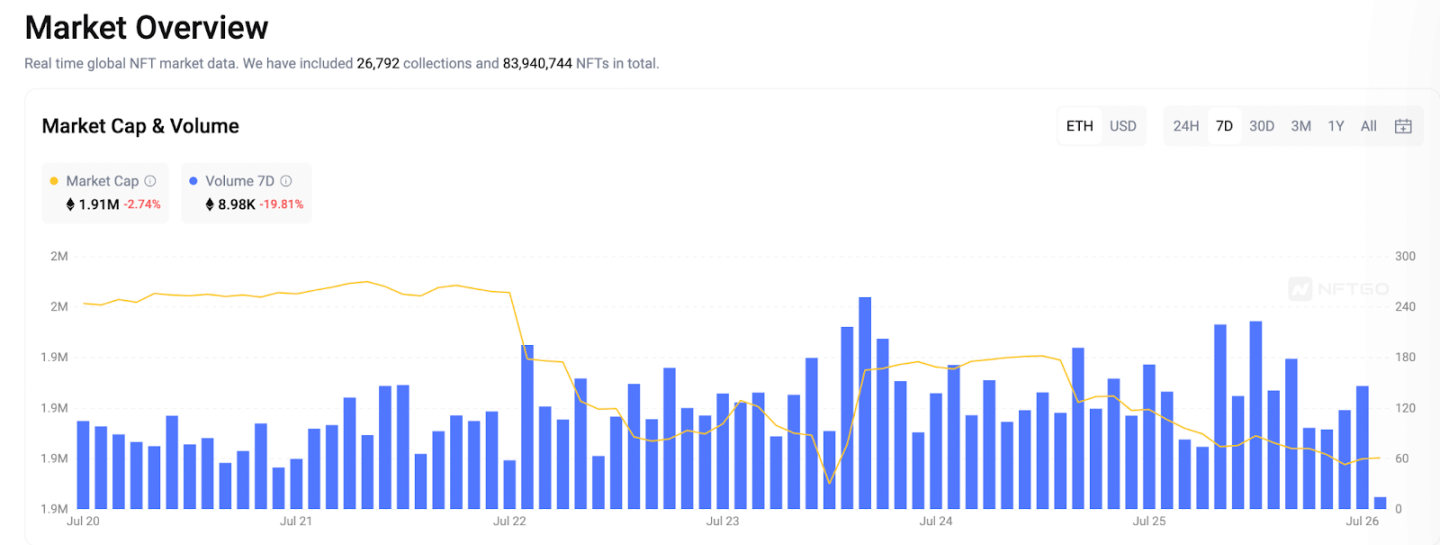
Task: Switch currency to ETH
Action: tap(1079, 126)
